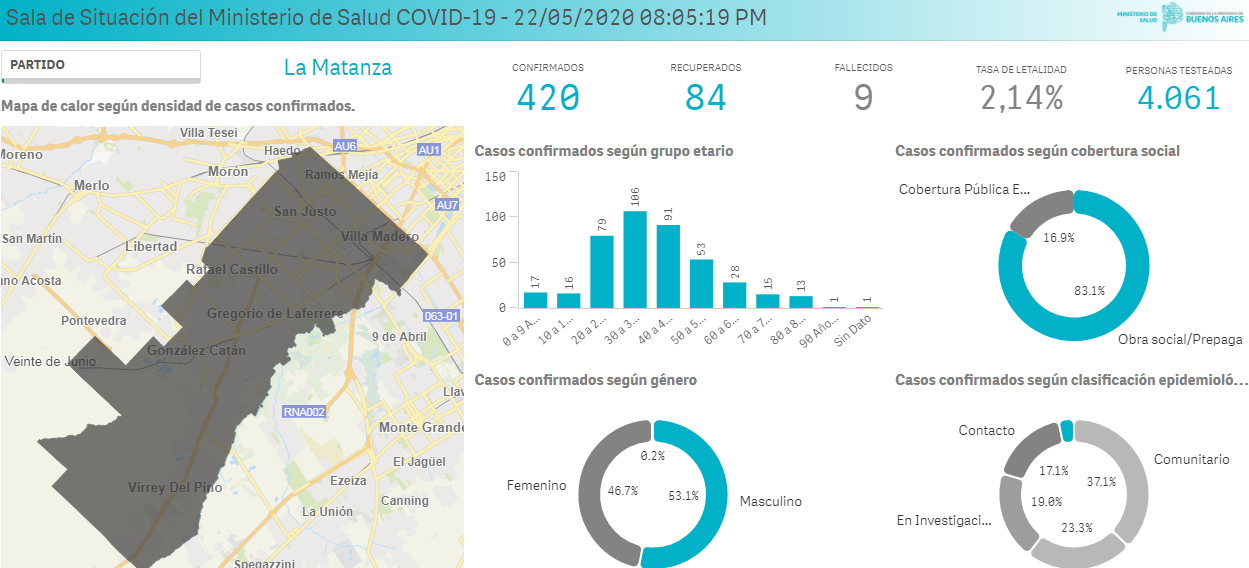This screenshot has width=1249, height=568.
Task: Click the Cobertura Pública label
Action: pyautogui.click(x=964, y=189)
